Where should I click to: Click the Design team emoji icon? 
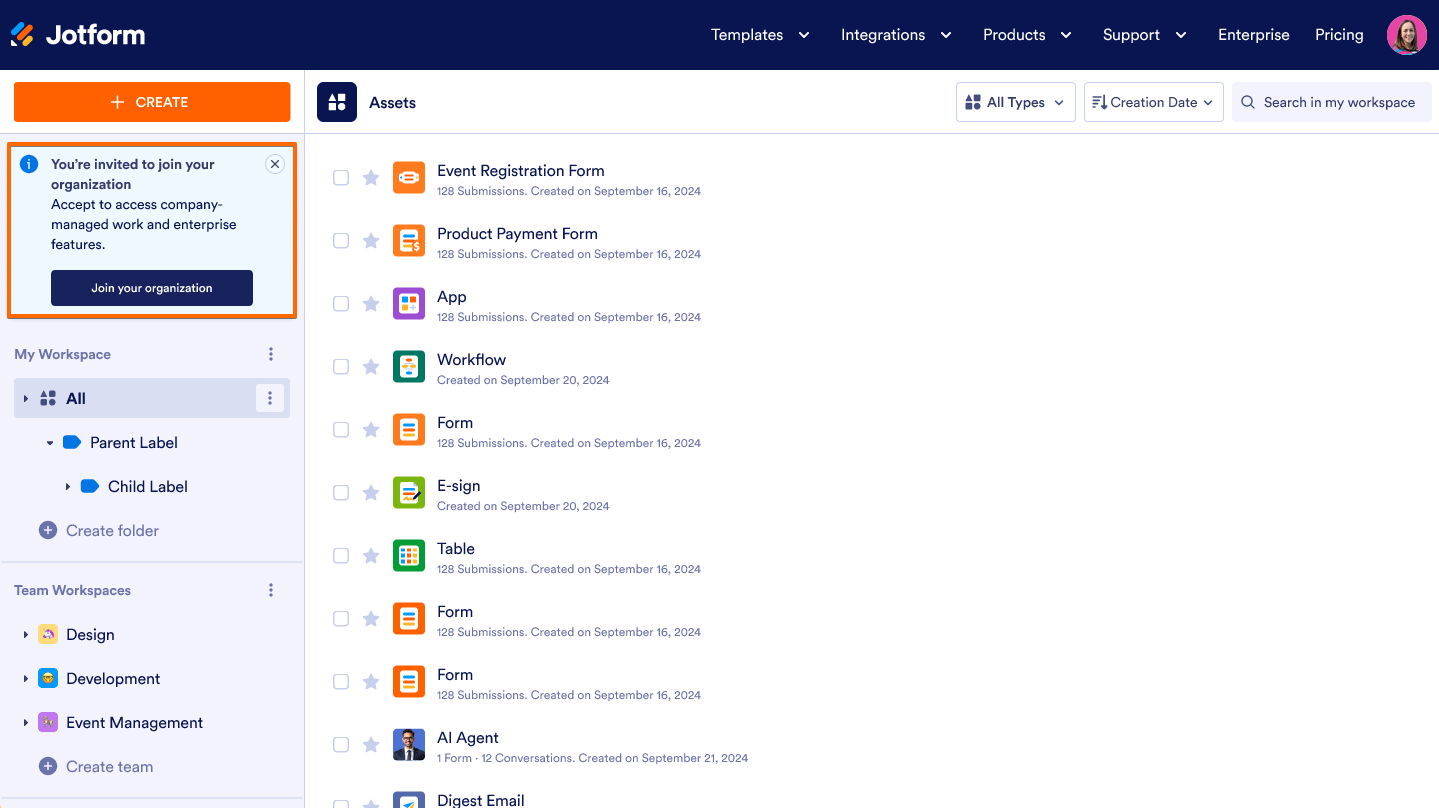(48, 634)
